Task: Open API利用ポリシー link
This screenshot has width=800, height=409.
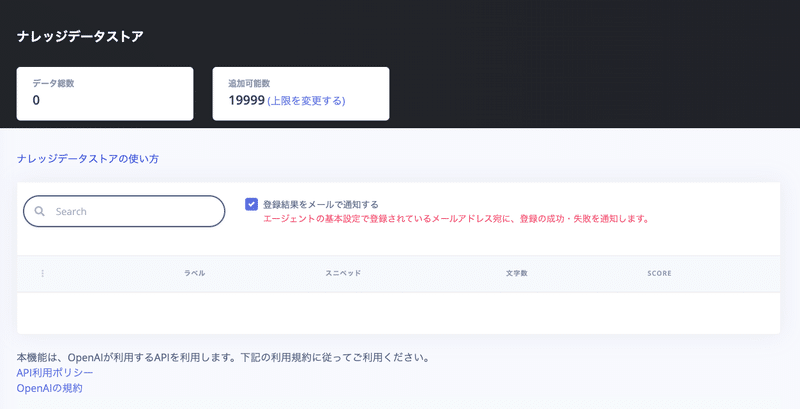Action: 55,373
